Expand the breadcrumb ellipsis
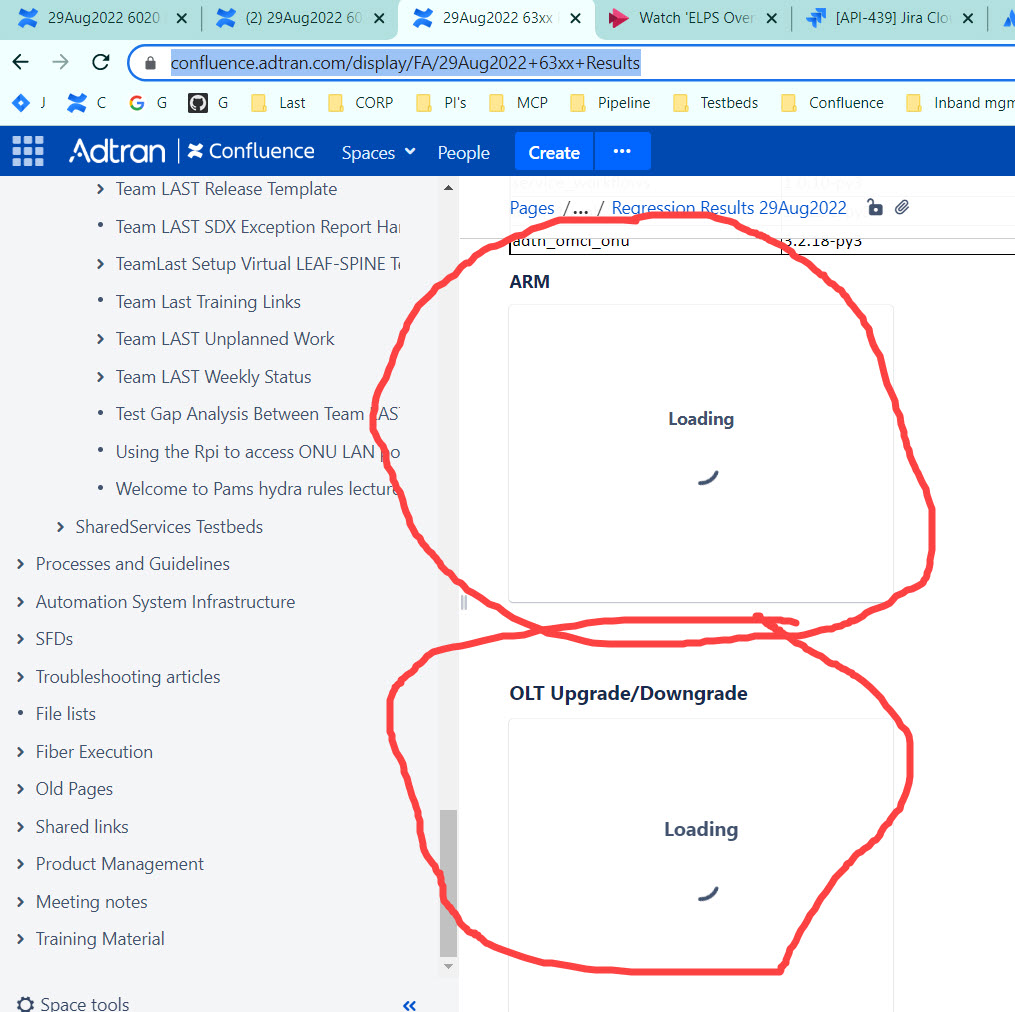 tap(581, 208)
